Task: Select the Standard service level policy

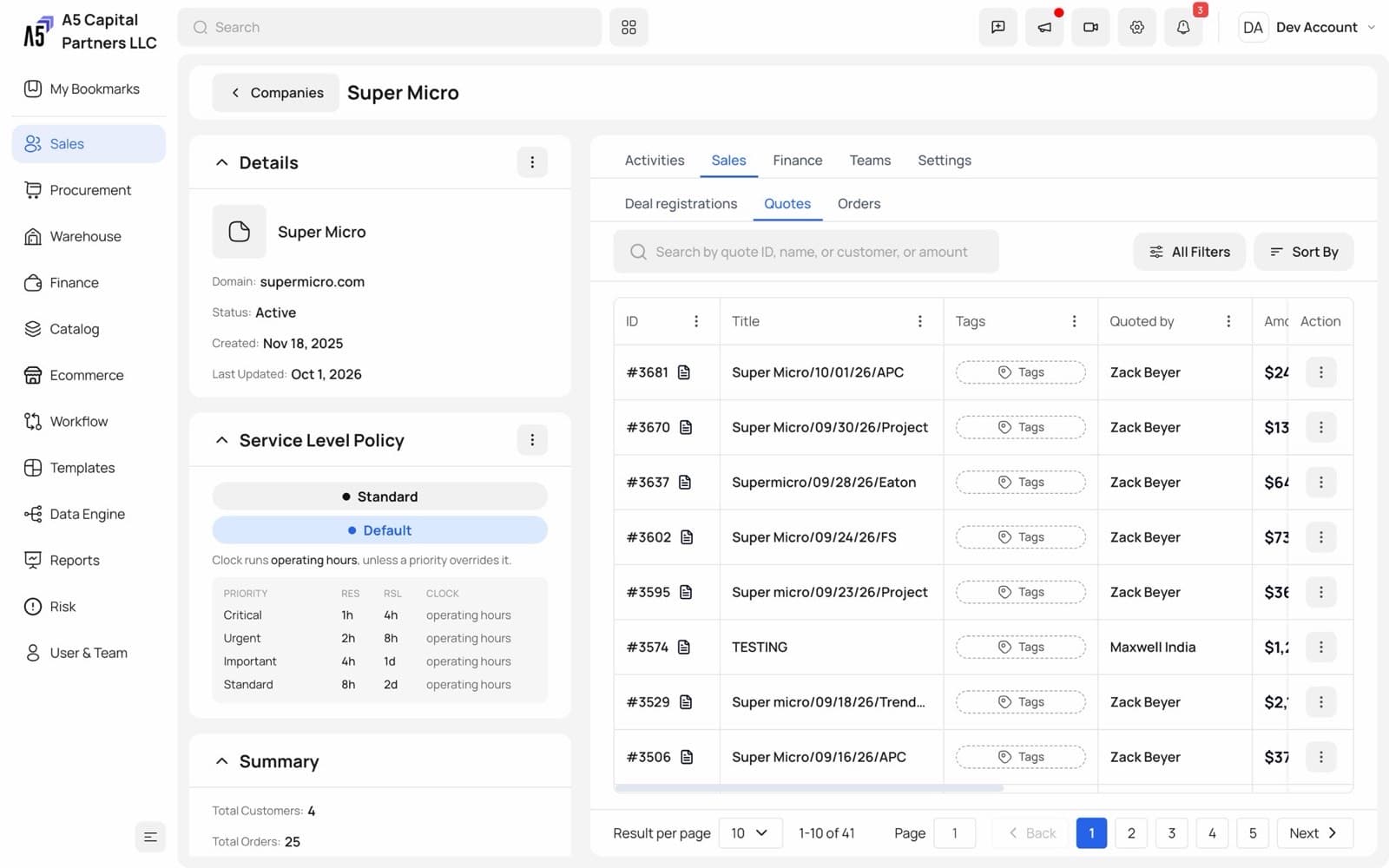Action: (379, 496)
